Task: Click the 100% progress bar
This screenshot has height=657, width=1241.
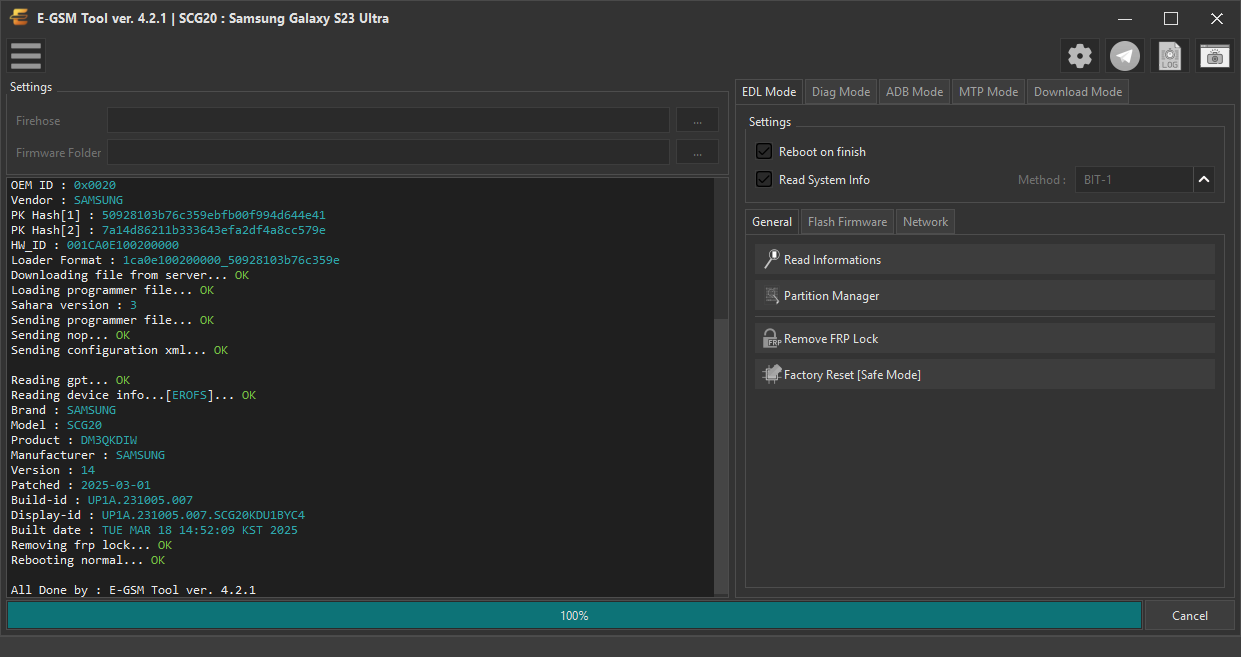Action: (x=574, y=616)
